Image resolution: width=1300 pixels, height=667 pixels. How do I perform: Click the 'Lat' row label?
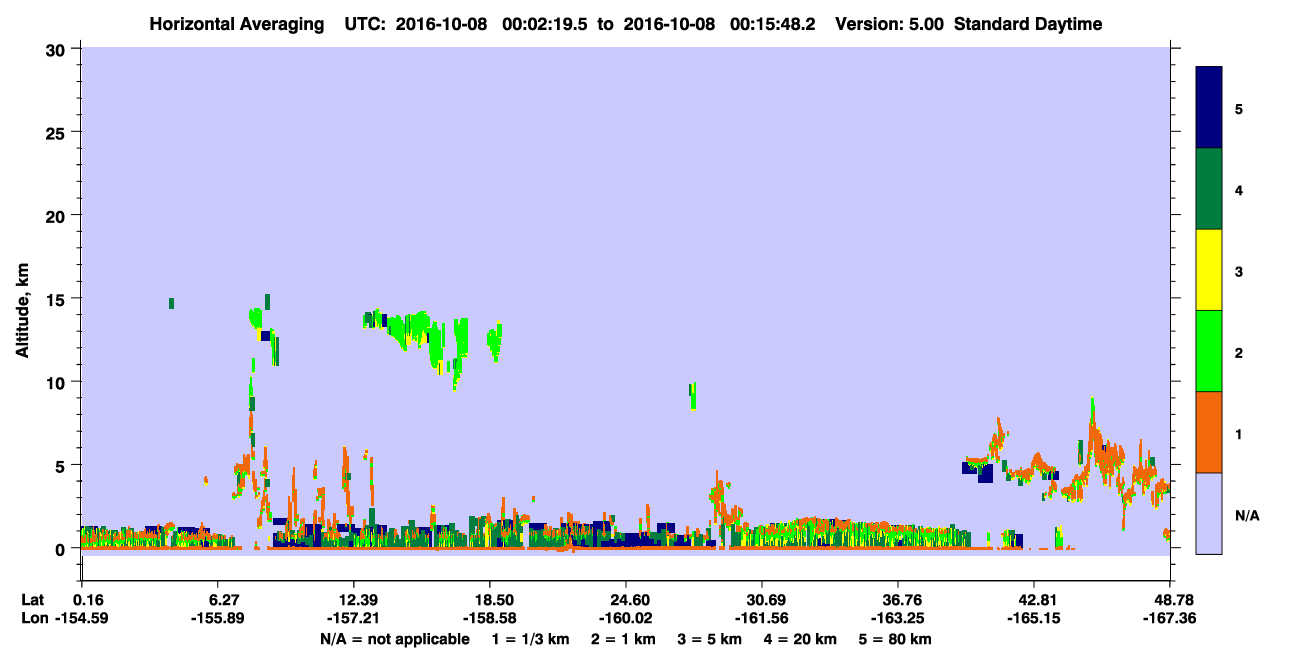point(34,600)
